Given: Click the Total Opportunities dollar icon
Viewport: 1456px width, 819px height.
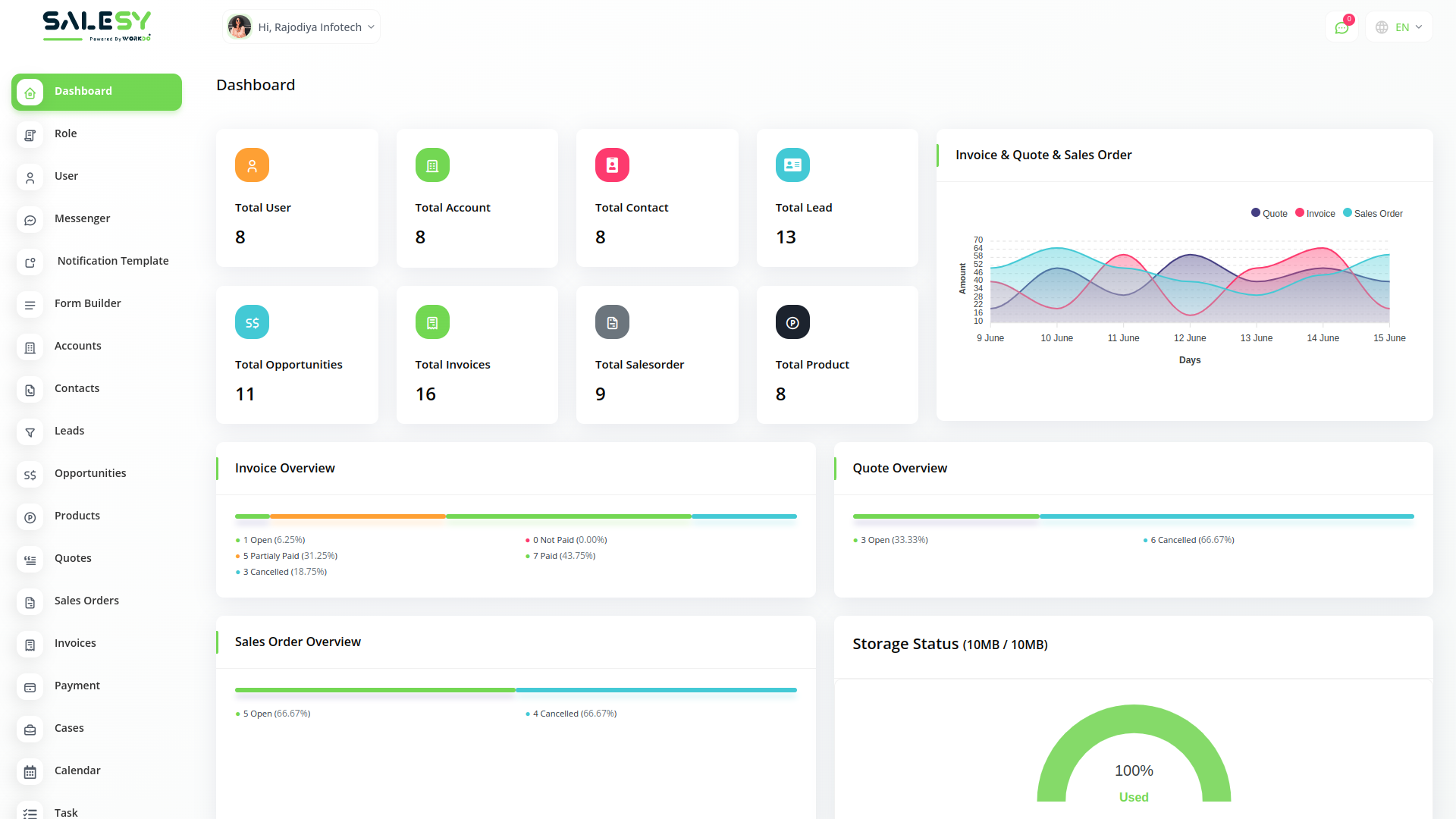Looking at the screenshot, I should 252,322.
